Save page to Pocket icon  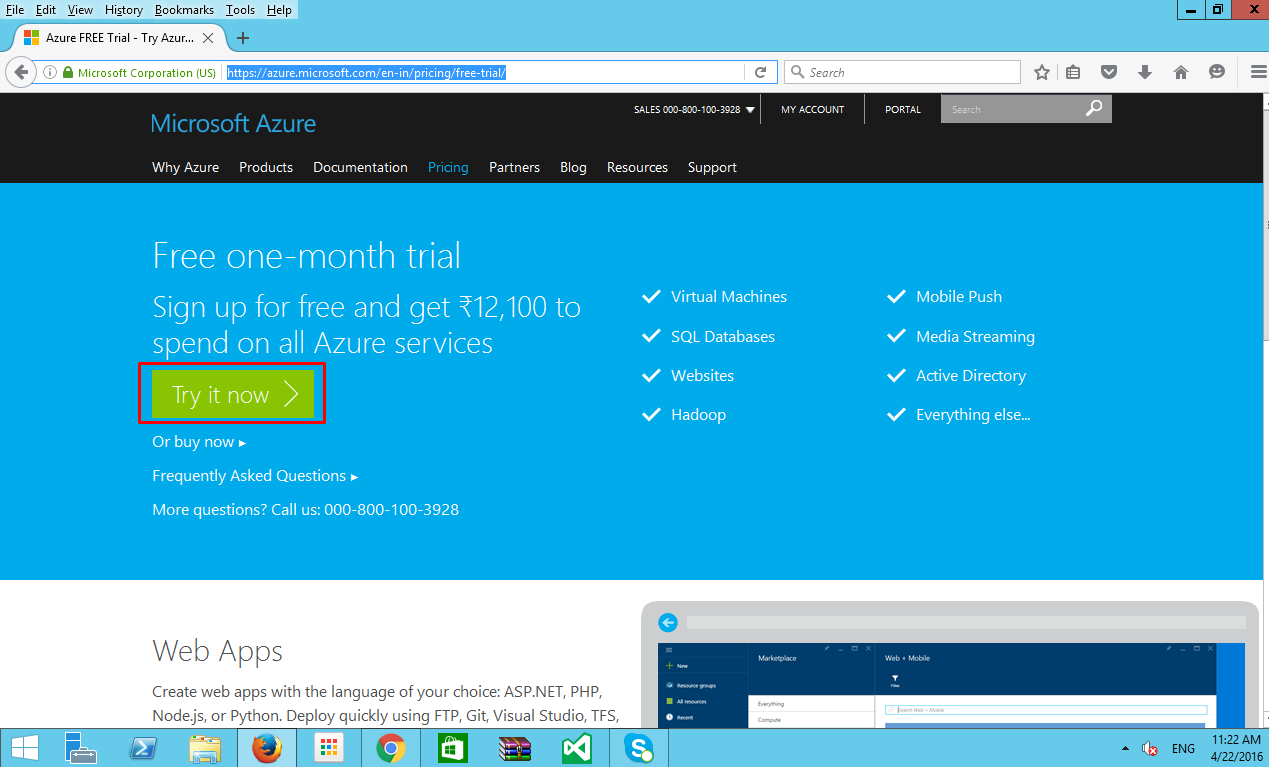pos(1109,72)
